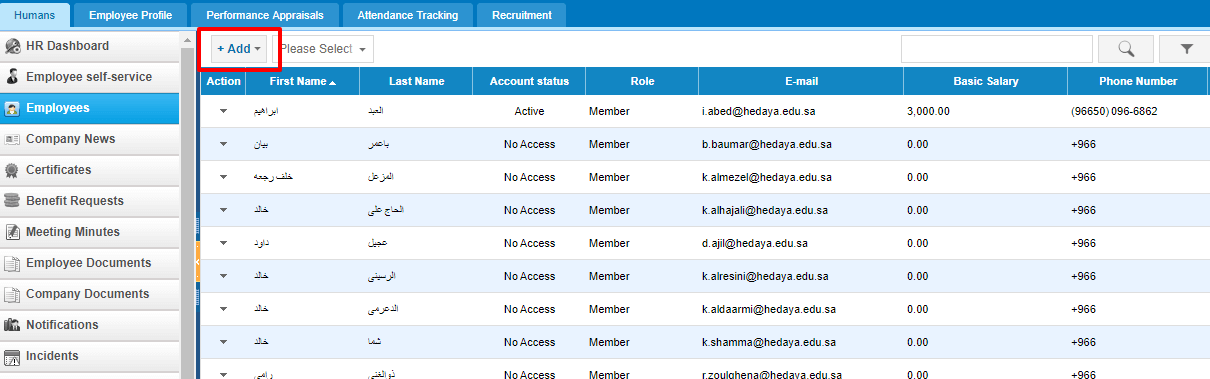Screen dimensions: 1210x379
Task: Open the HR Dashboard sidebar icon
Action: click(13, 47)
